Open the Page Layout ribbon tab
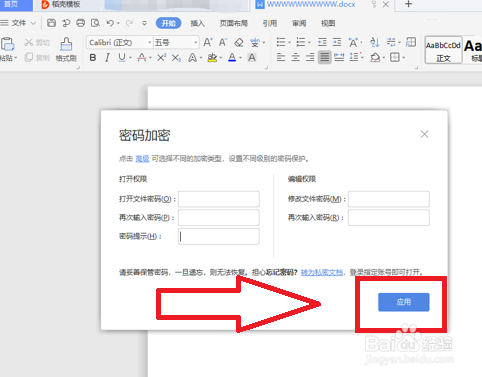The height and width of the screenshot is (377, 482). point(234,23)
